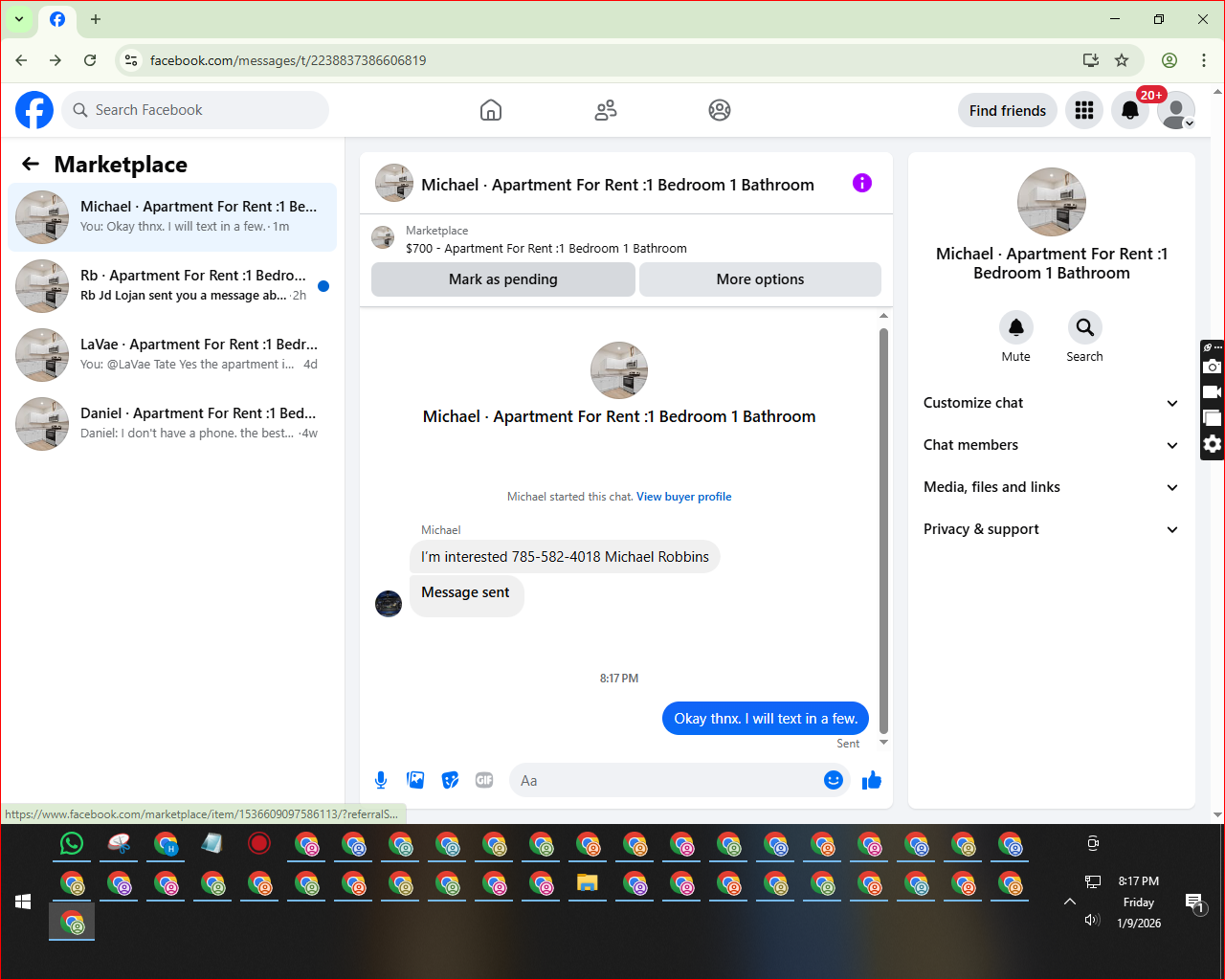Click the chat scrollbar up arrow
The height and width of the screenshot is (980, 1225).
[883, 316]
